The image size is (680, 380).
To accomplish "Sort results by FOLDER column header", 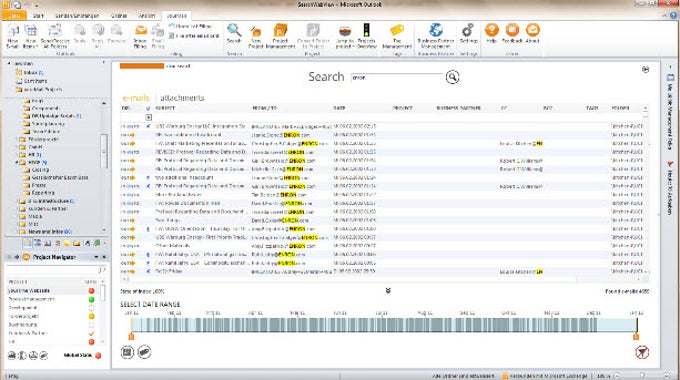I will [620, 108].
